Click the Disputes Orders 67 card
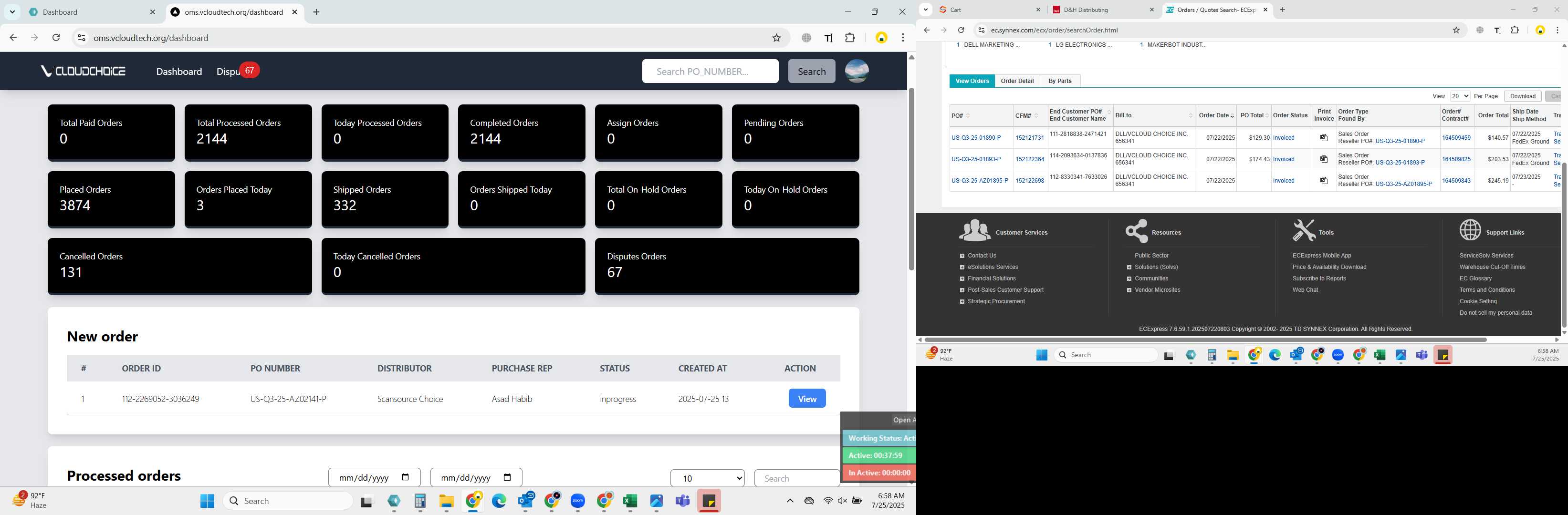The image size is (1568, 515). [727, 266]
